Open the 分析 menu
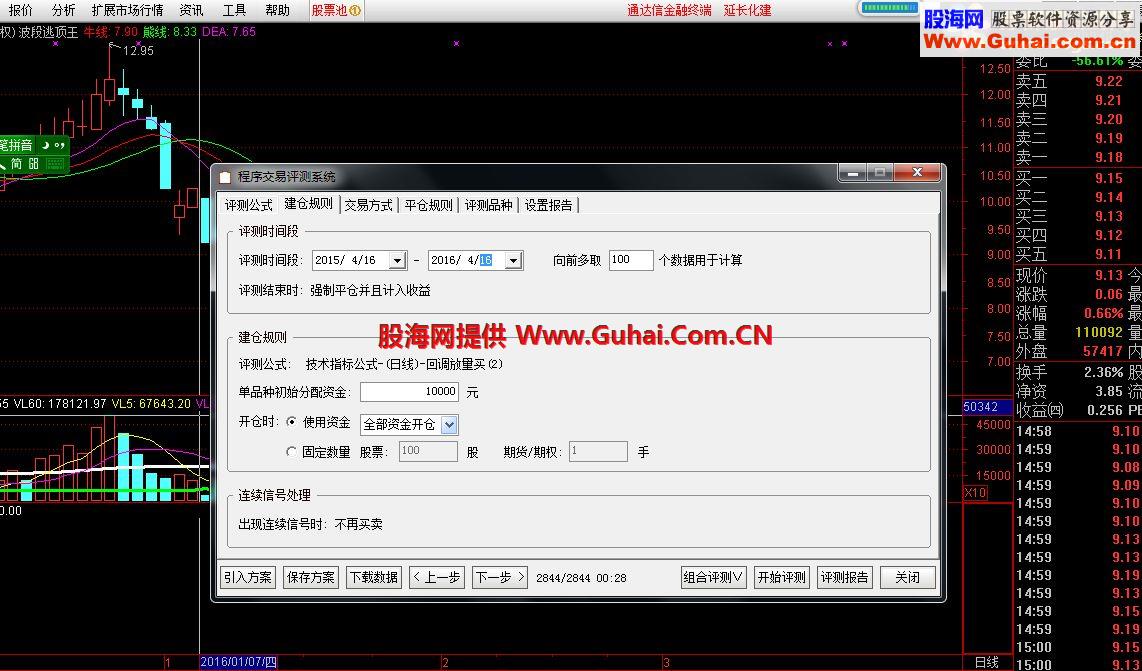This screenshot has height=671, width=1142. pos(63,10)
